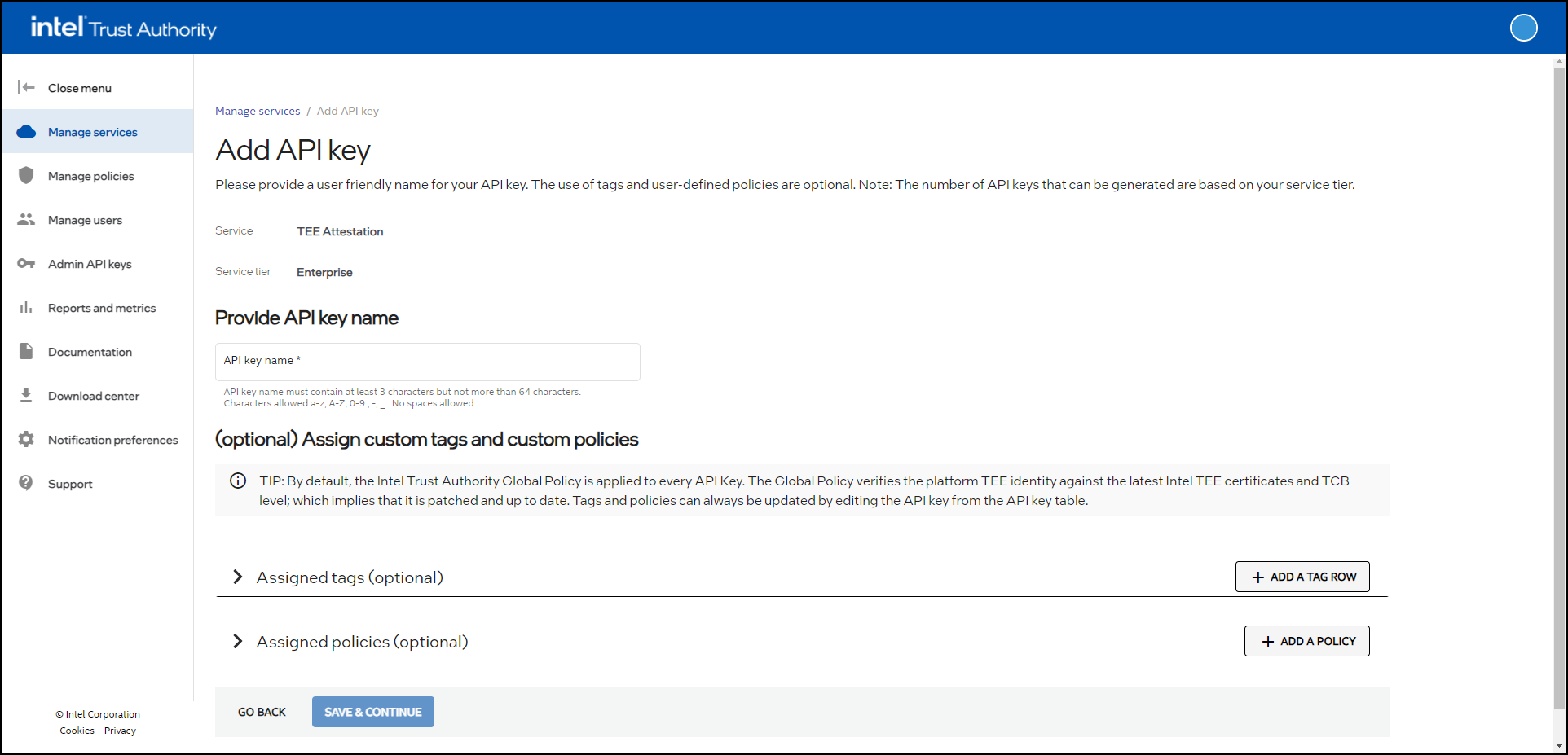The image size is (1568, 755).
Task: Click the people icon beside Manage users
Action: (26, 219)
